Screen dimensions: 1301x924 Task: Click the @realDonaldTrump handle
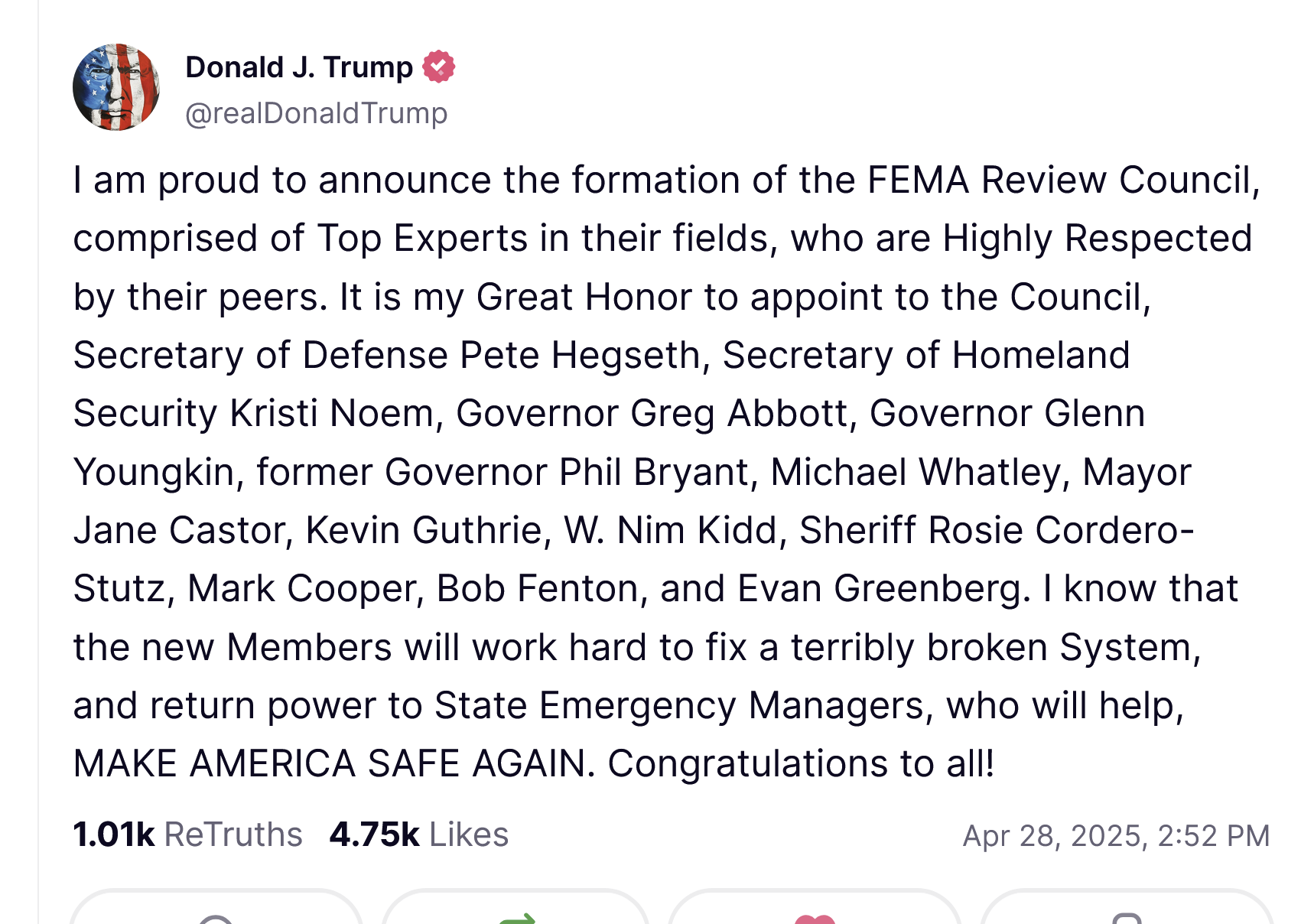click(317, 113)
